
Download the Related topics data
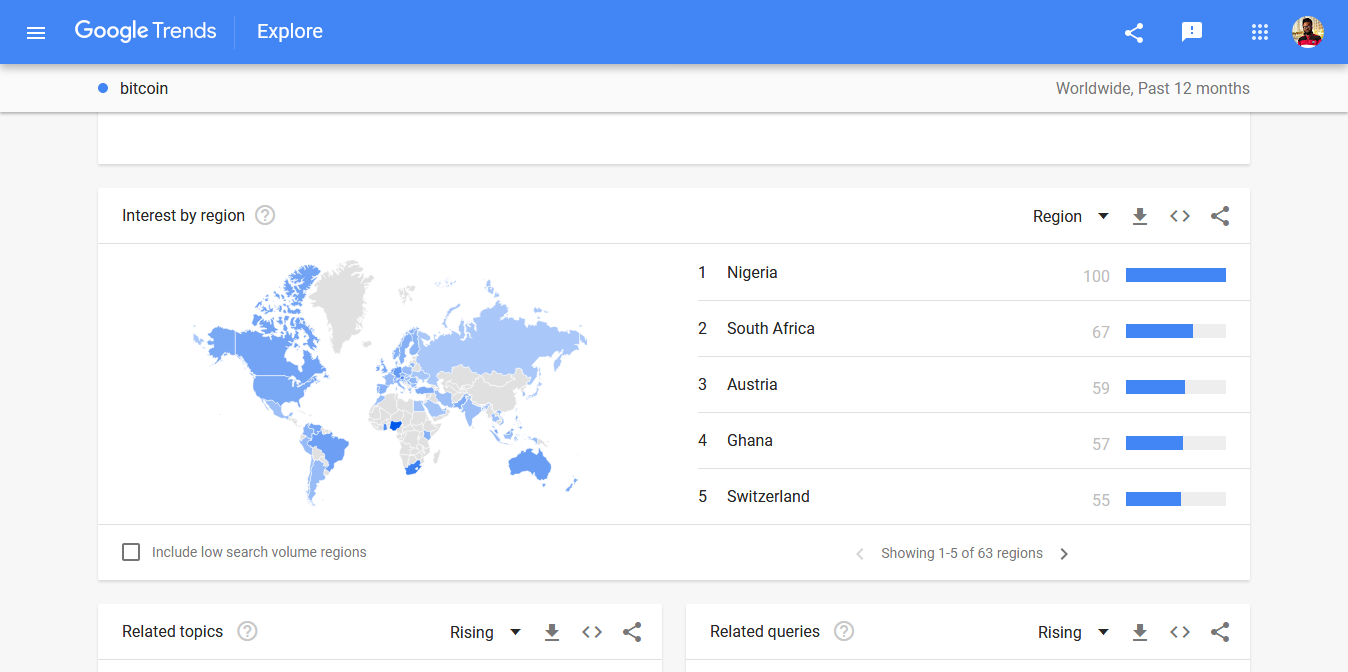pos(552,632)
